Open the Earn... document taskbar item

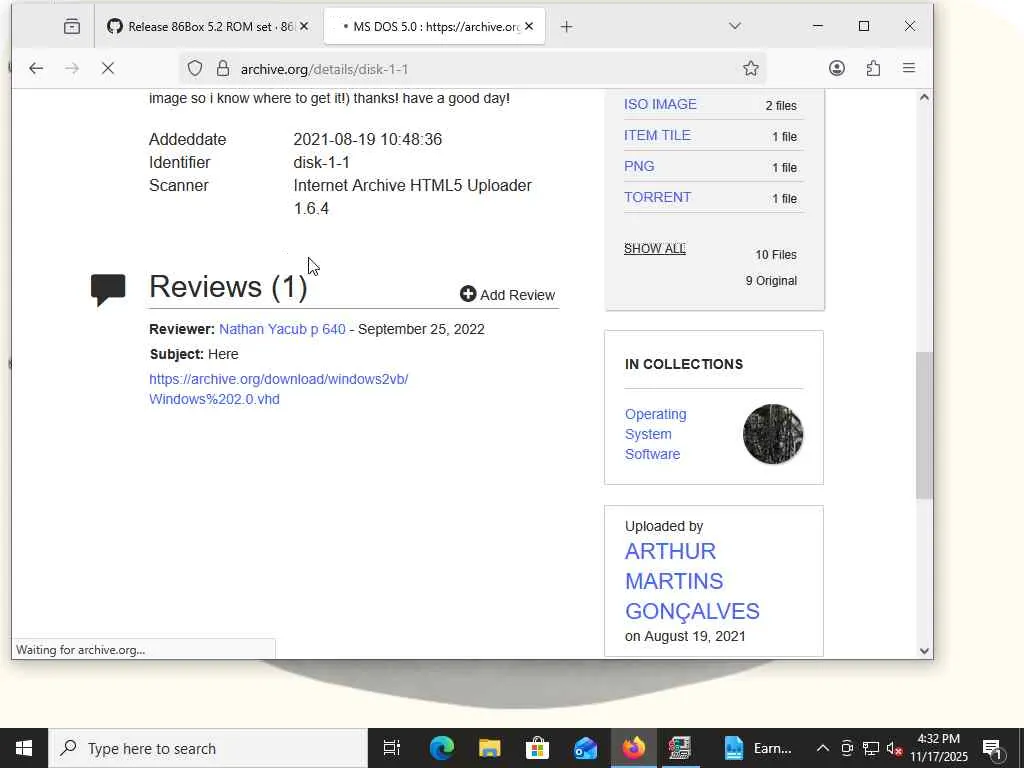[x=758, y=748]
